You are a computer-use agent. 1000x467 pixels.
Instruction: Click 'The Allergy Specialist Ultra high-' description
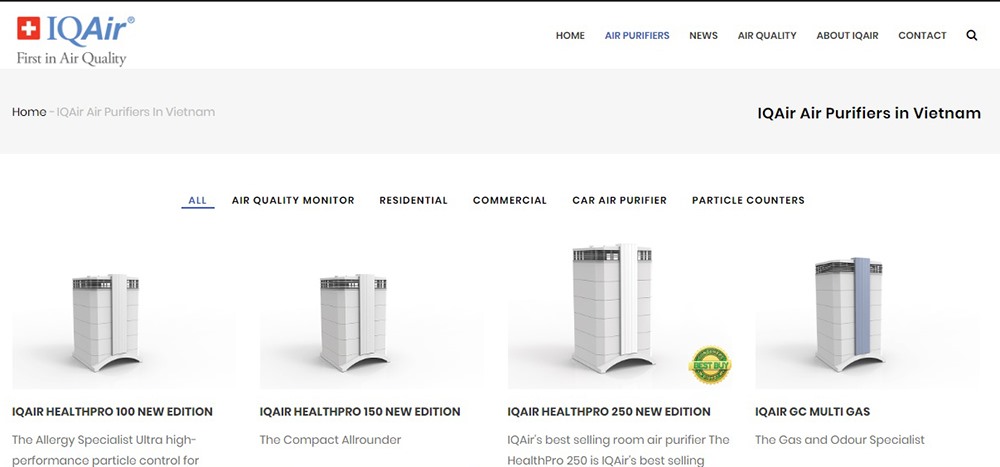tap(104, 440)
